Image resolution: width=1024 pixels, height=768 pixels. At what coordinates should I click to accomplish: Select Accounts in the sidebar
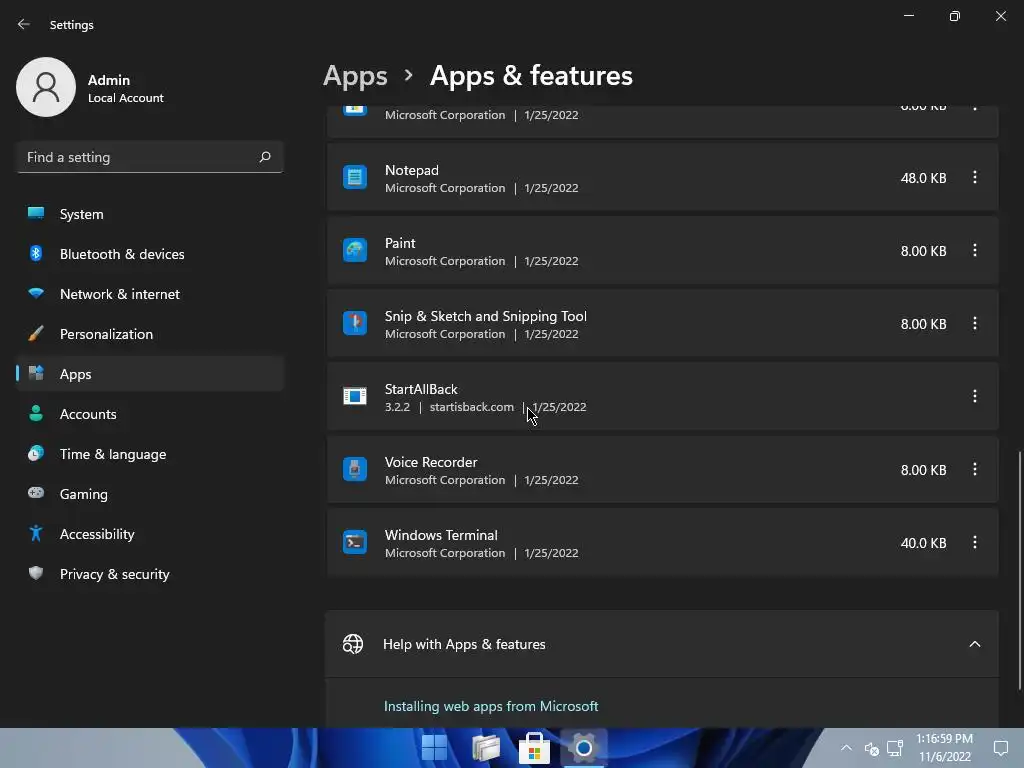pyautogui.click(x=150, y=414)
